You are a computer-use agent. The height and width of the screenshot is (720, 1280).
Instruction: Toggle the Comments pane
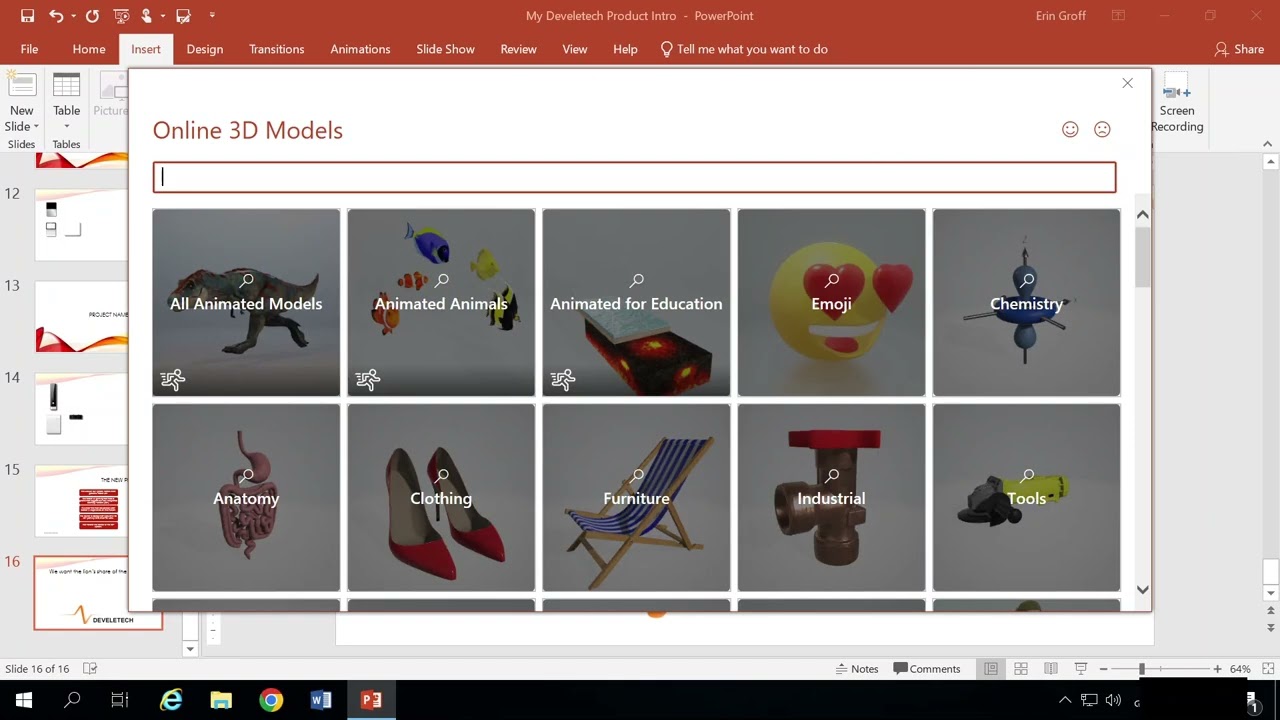click(927, 669)
